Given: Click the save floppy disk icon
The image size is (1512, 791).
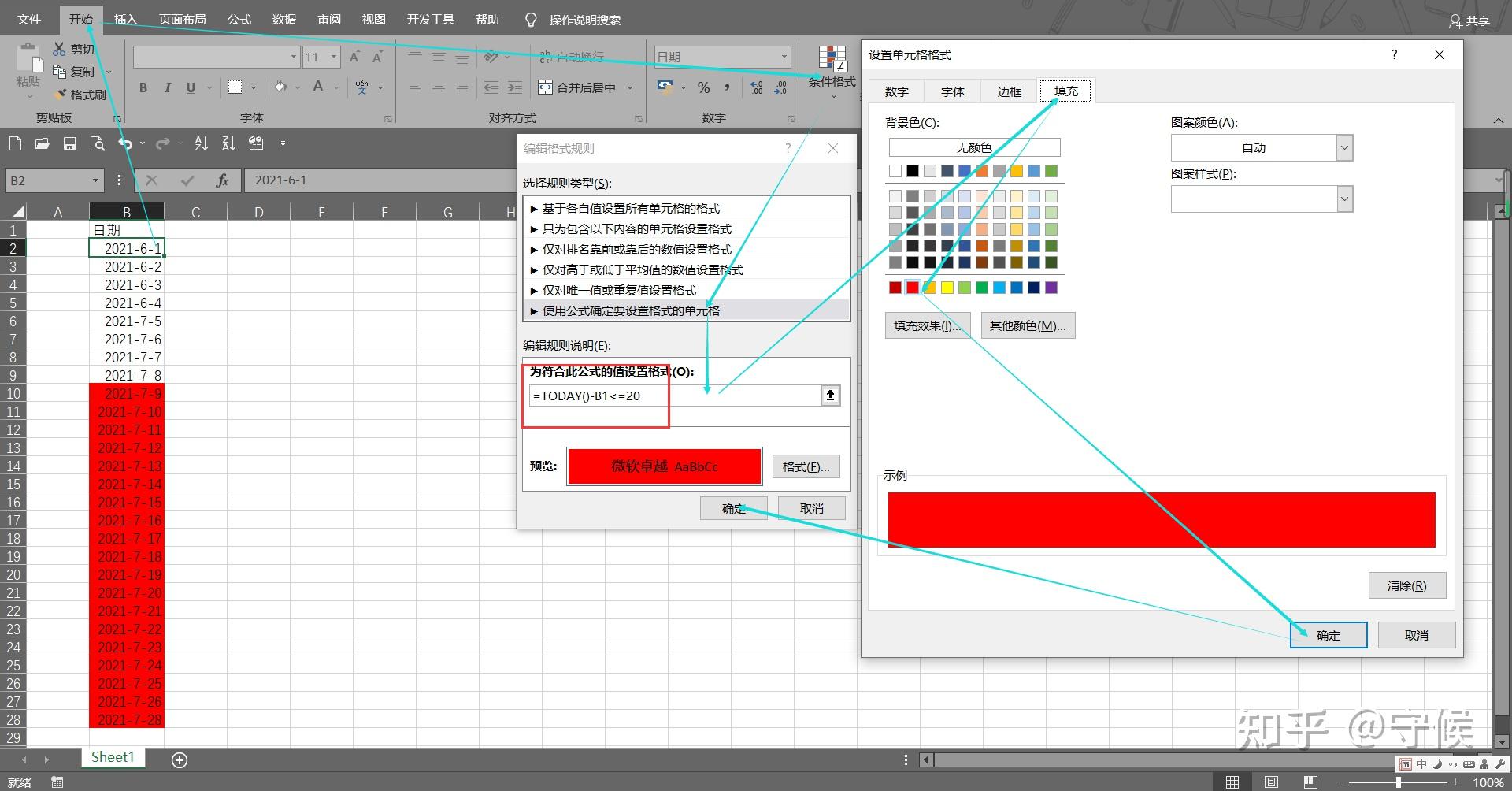Looking at the screenshot, I should (70, 143).
